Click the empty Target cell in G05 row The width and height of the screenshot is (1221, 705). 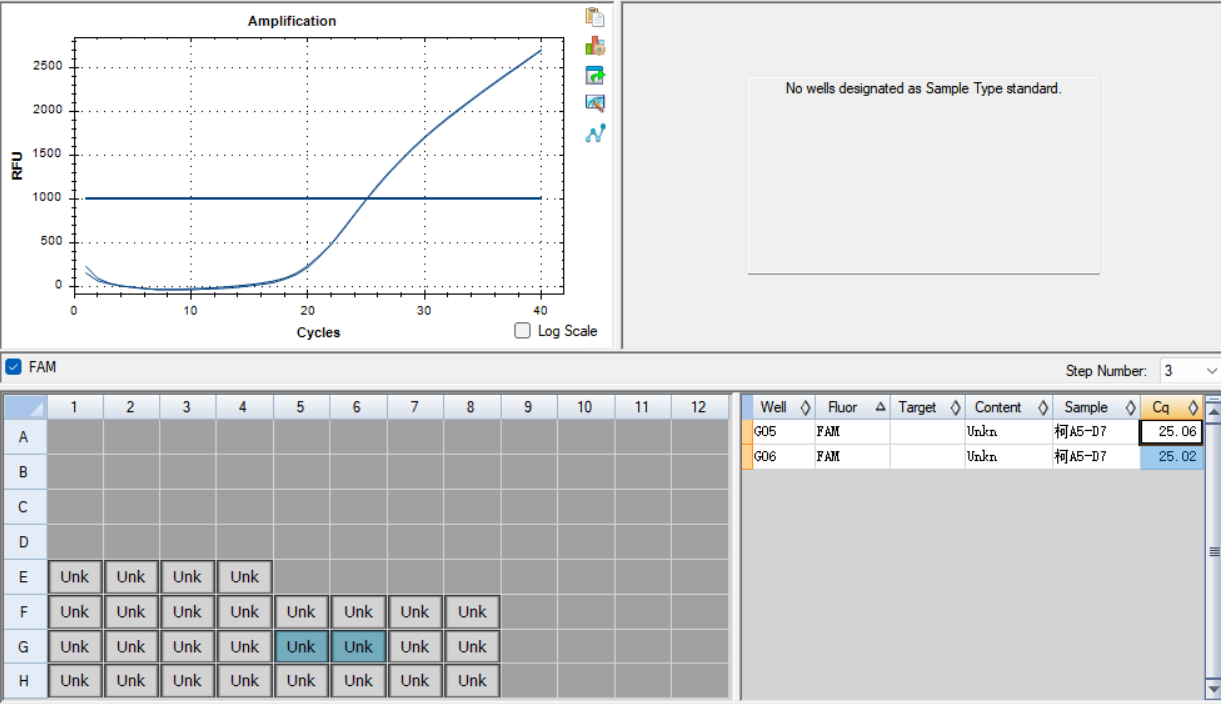pos(927,432)
